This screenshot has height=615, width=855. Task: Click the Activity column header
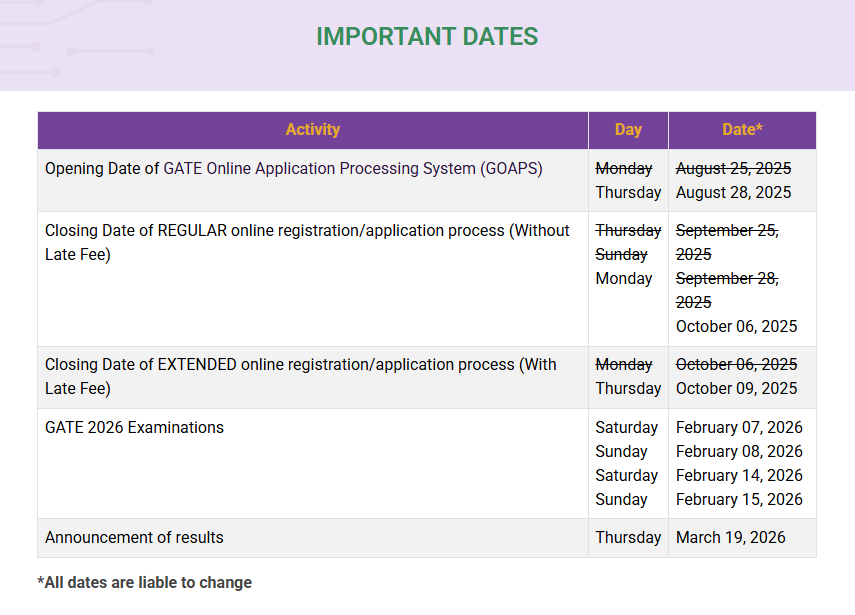coord(312,130)
